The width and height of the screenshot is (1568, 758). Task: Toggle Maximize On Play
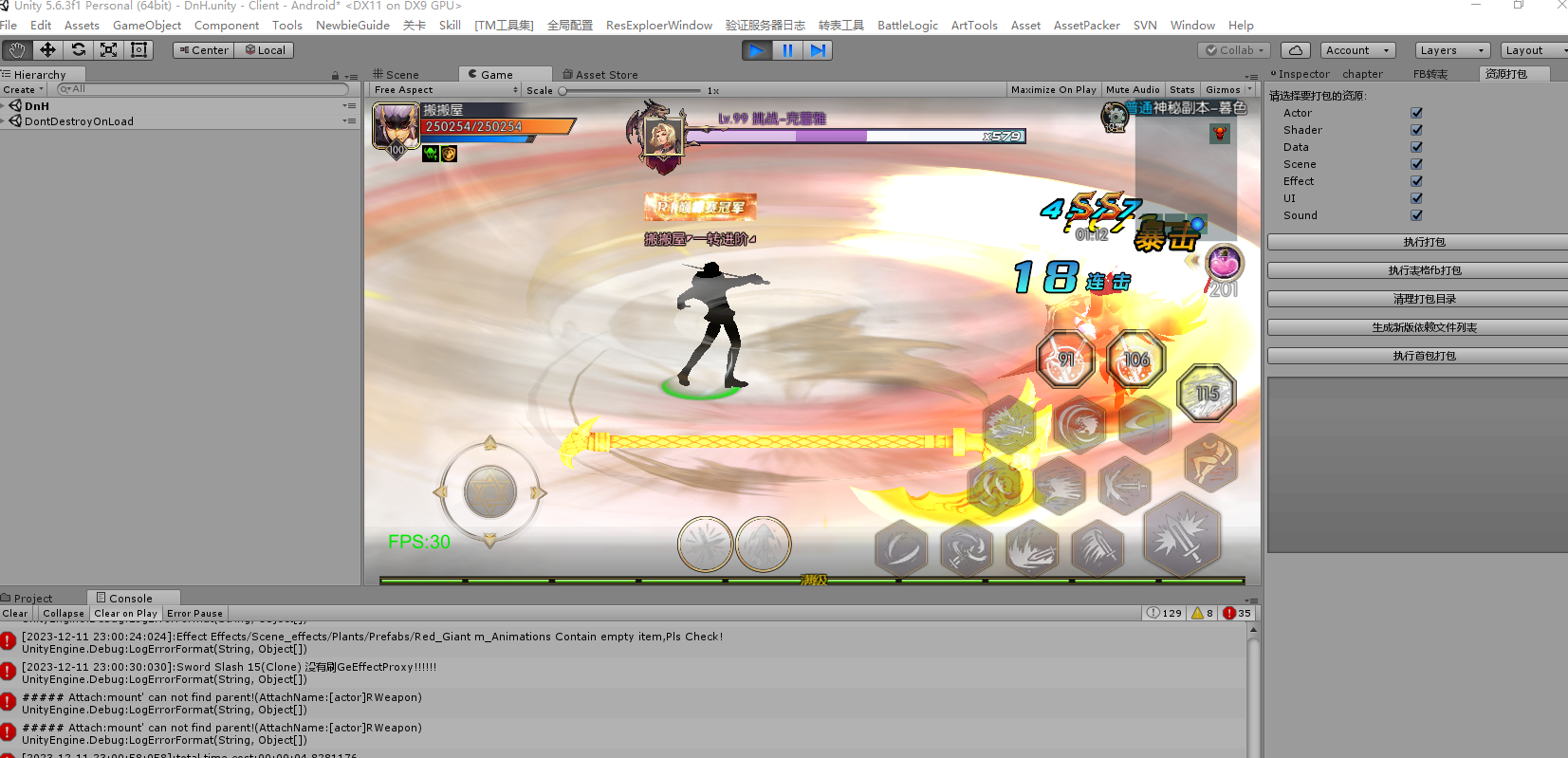[1053, 90]
